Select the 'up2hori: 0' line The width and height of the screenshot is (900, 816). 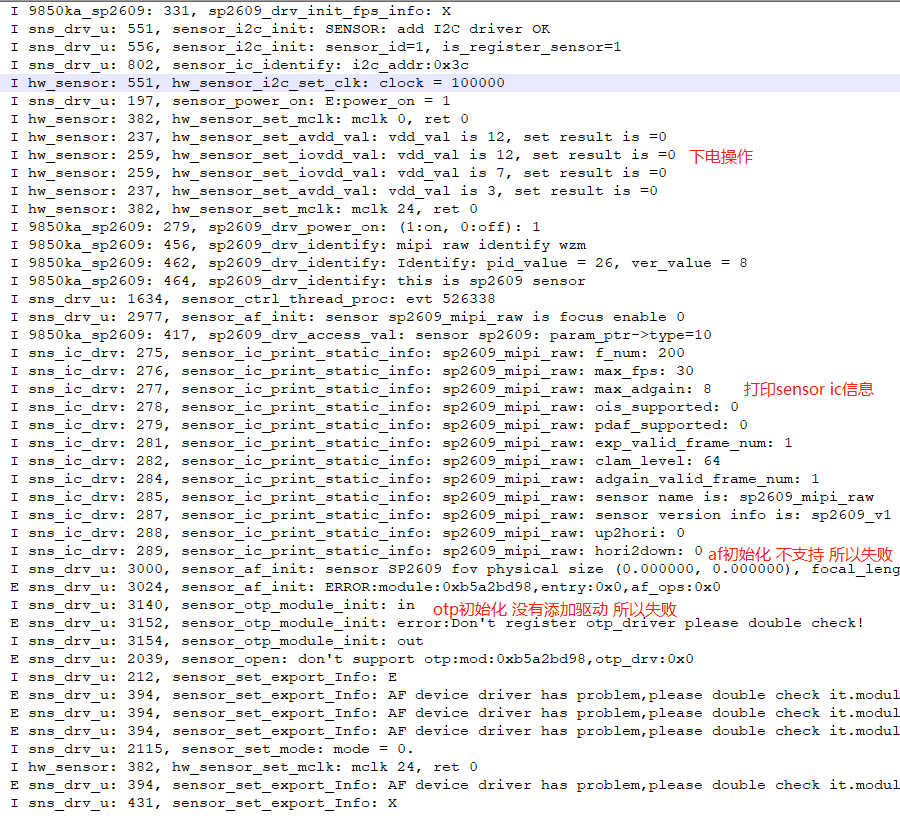pyautogui.click(x=348, y=533)
